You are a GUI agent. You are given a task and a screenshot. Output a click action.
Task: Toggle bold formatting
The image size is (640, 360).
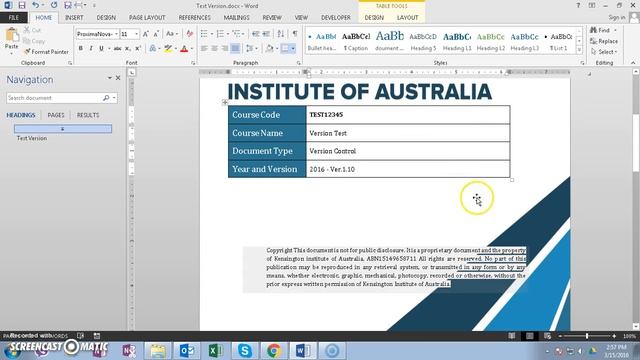coord(80,49)
